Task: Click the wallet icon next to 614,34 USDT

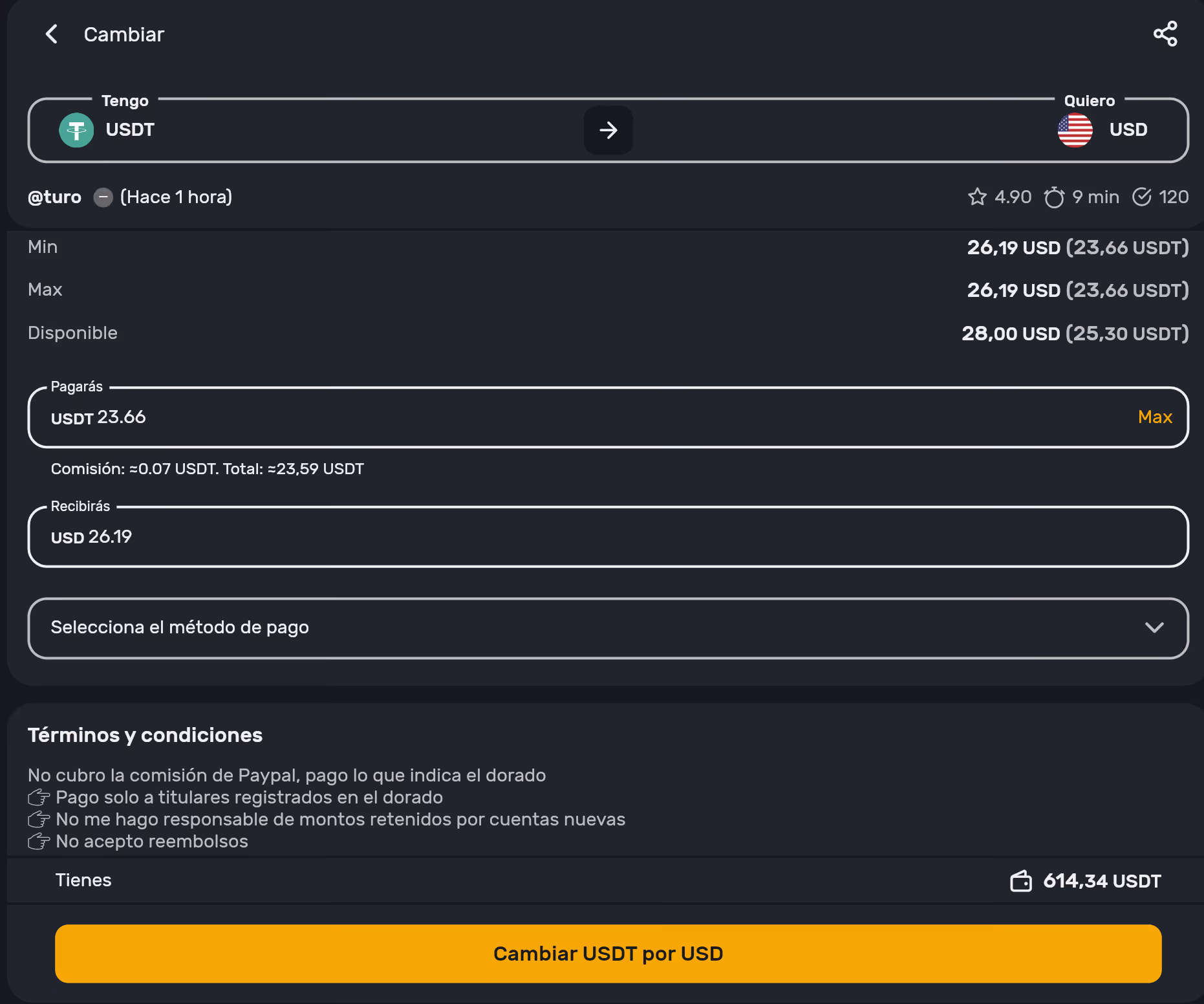Action: tap(1021, 880)
